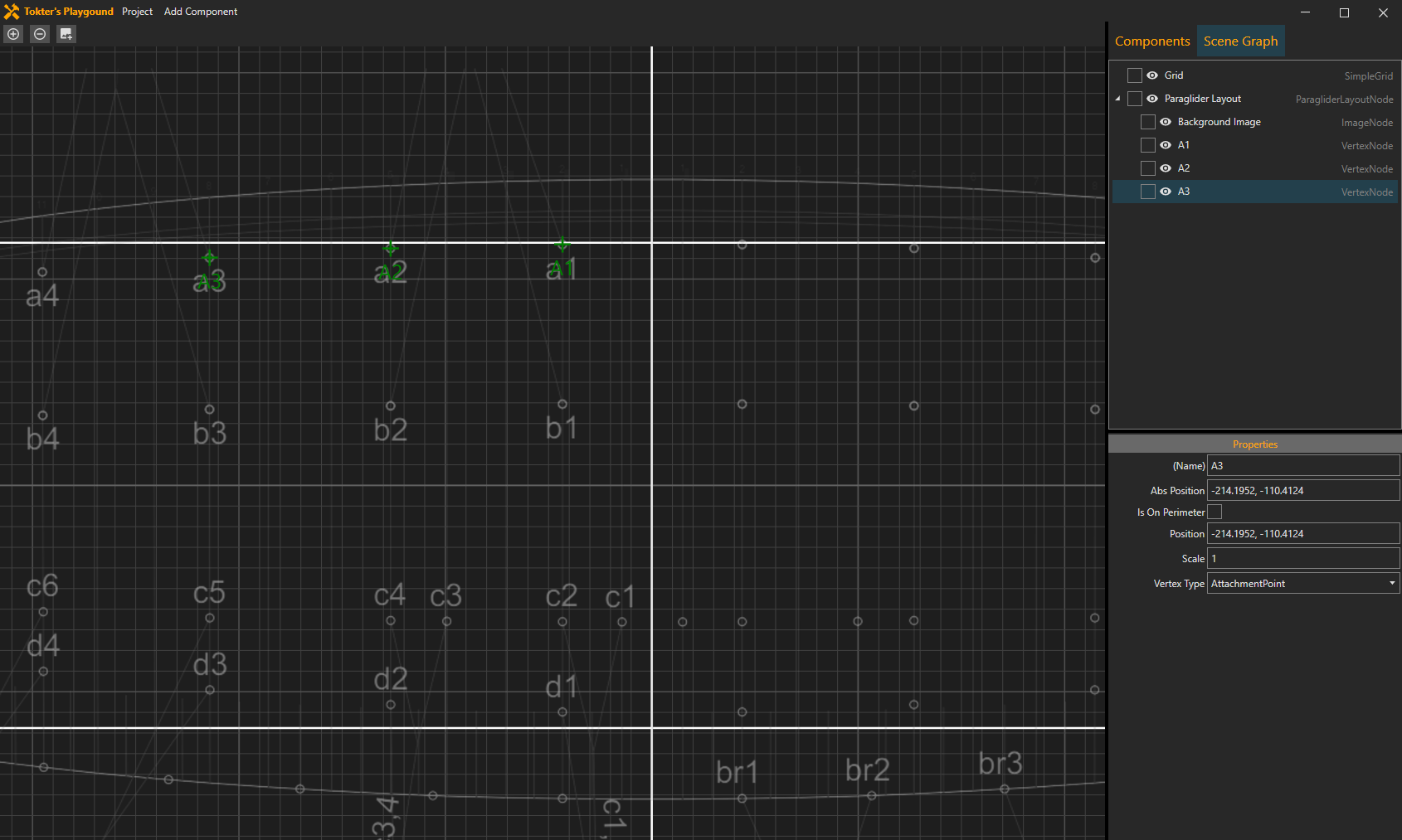Tick the A1 row checkbox
The image size is (1402, 840).
(x=1148, y=145)
